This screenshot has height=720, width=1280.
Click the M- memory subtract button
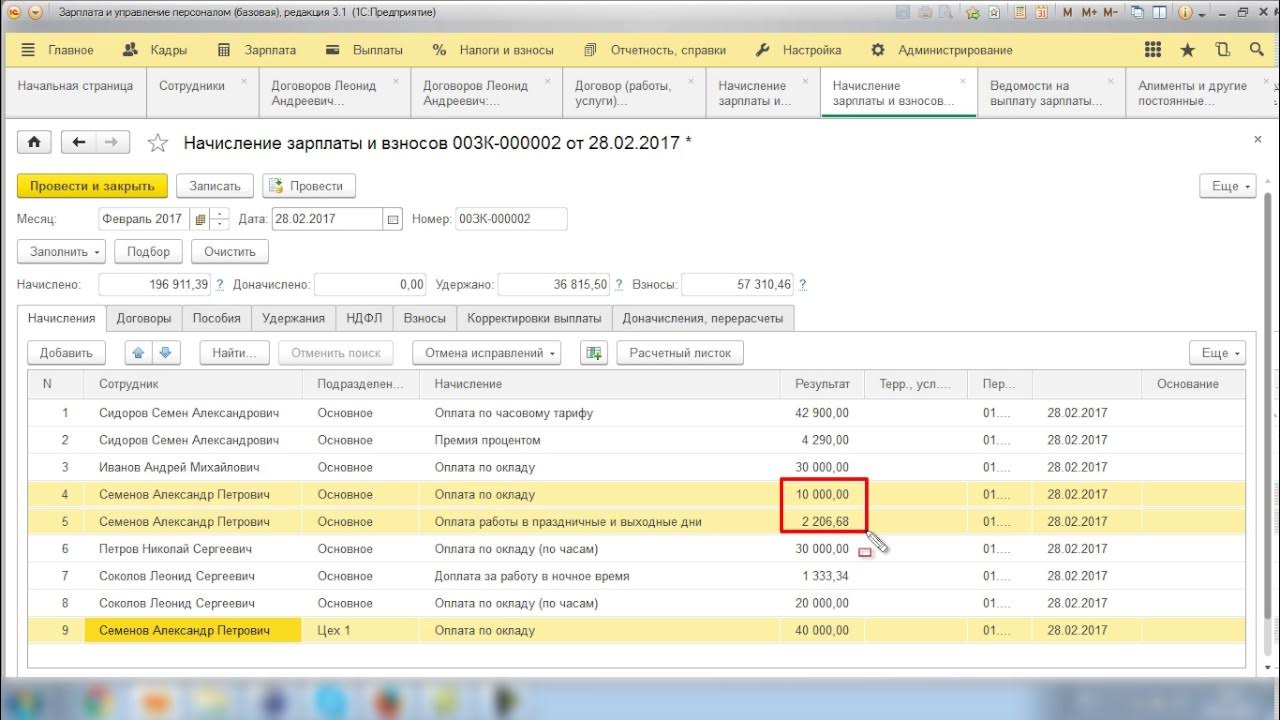click(x=1111, y=12)
